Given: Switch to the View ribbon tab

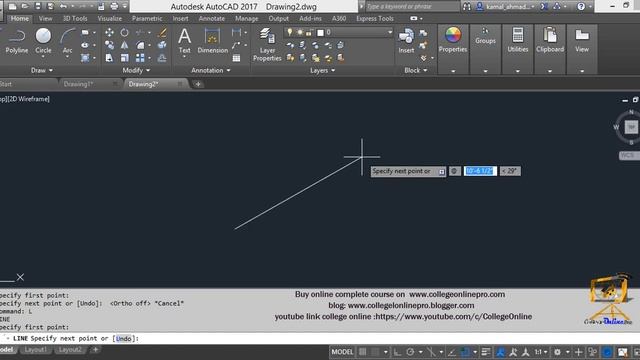Looking at the screenshot, I should click(x=45, y=18).
